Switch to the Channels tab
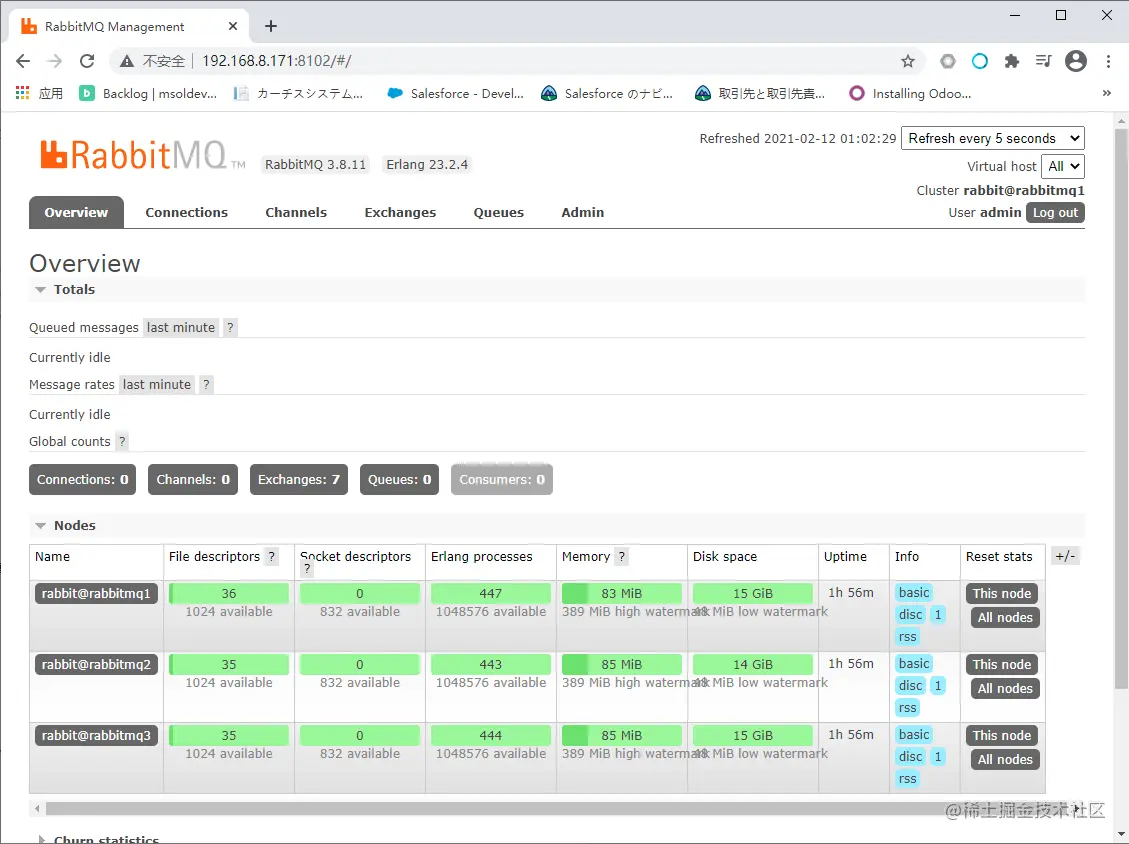The width and height of the screenshot is (1129, 844). pos(296,212)
